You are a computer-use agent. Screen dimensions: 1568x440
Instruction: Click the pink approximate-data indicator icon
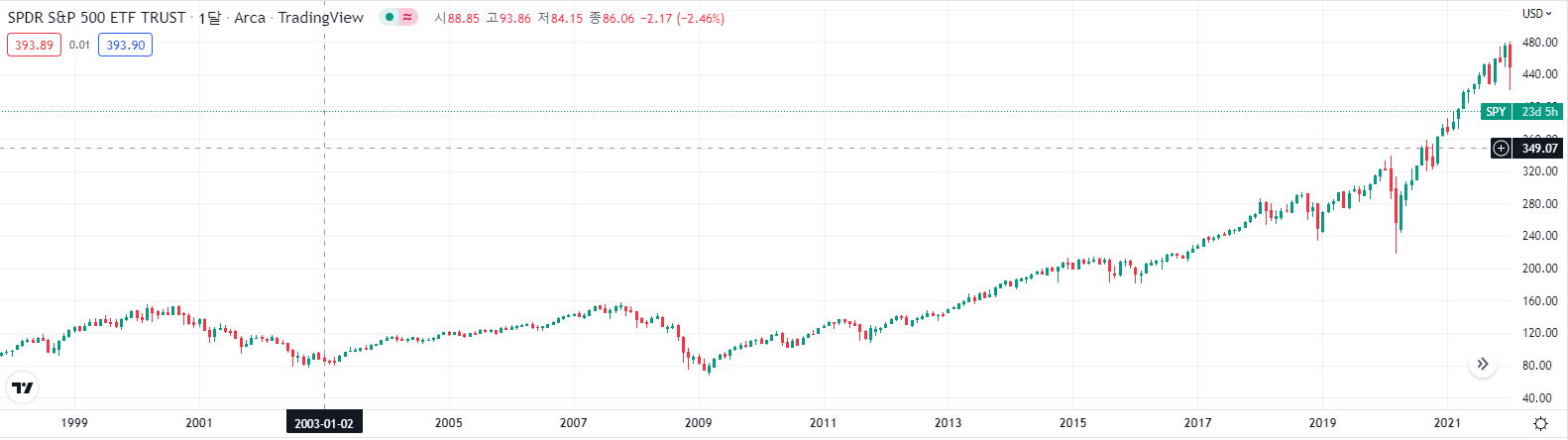[x=407, y=18]
